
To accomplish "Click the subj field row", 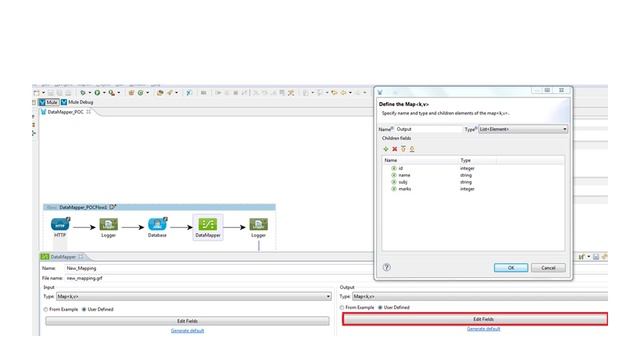I will tap(473, 182).
